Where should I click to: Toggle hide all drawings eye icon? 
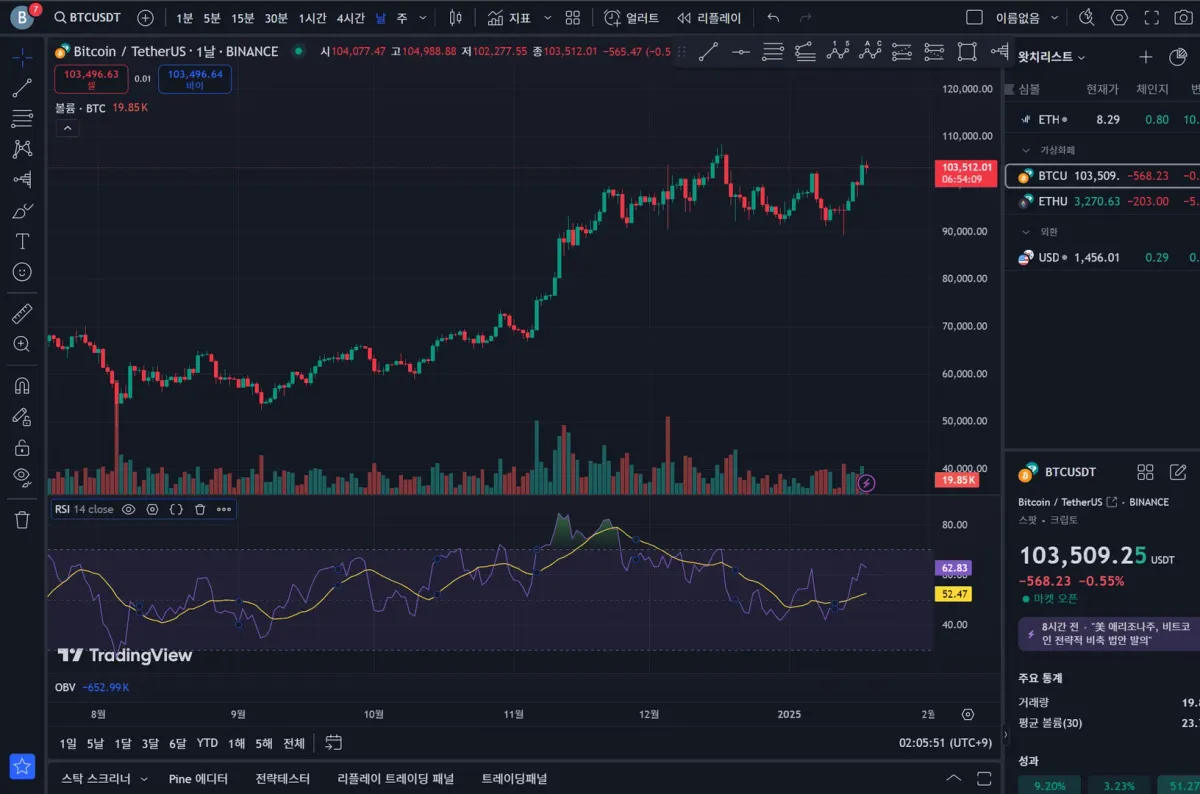[21, 477]
